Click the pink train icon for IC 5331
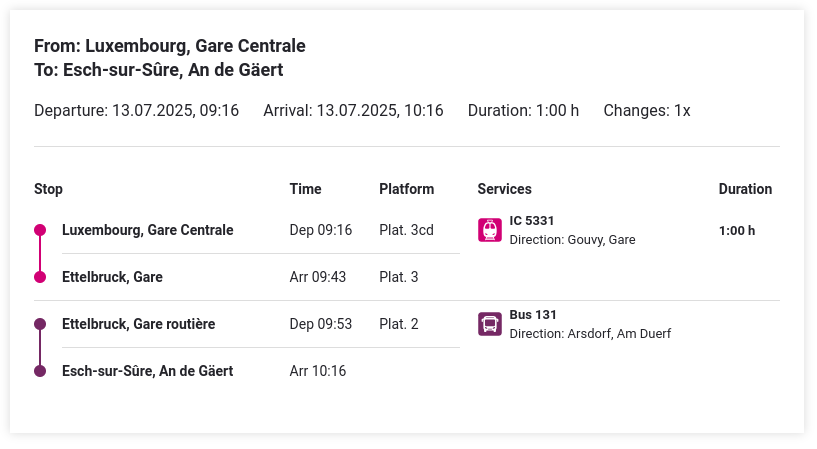This screenshot has height=449, width=817. coord(490,230)
